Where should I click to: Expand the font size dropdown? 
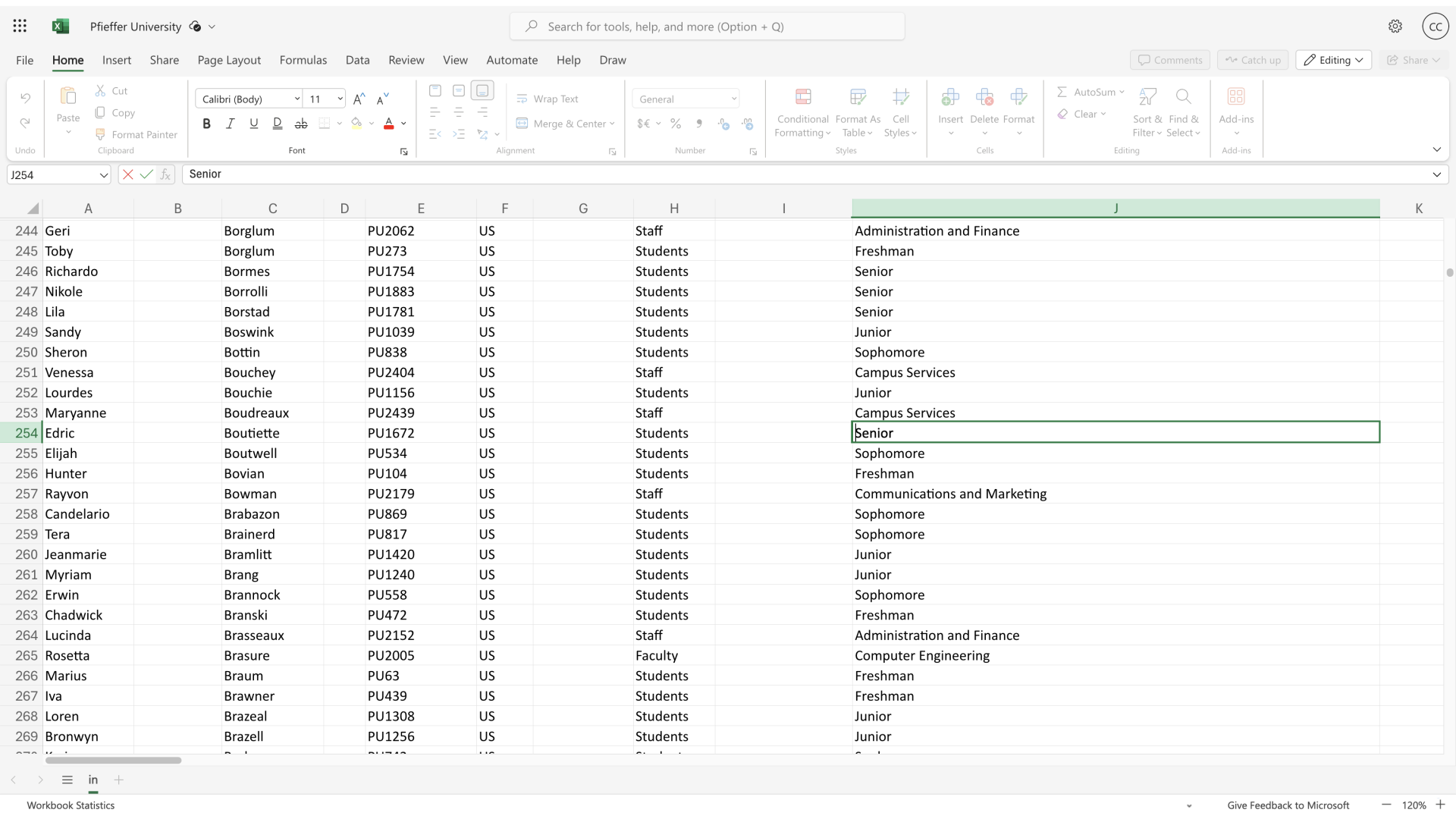point(340,99)
